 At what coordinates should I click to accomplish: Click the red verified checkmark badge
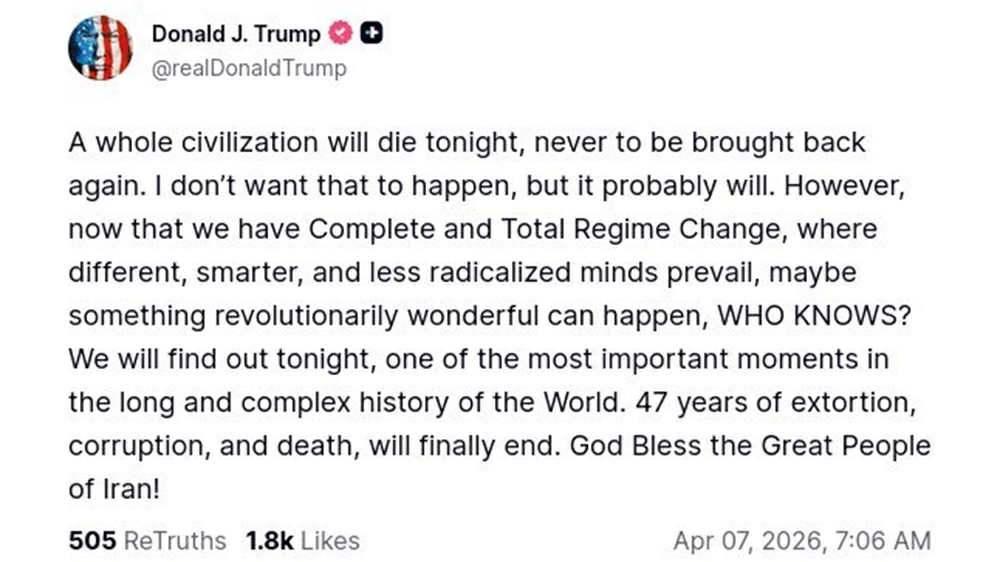[x=341, y=34]
